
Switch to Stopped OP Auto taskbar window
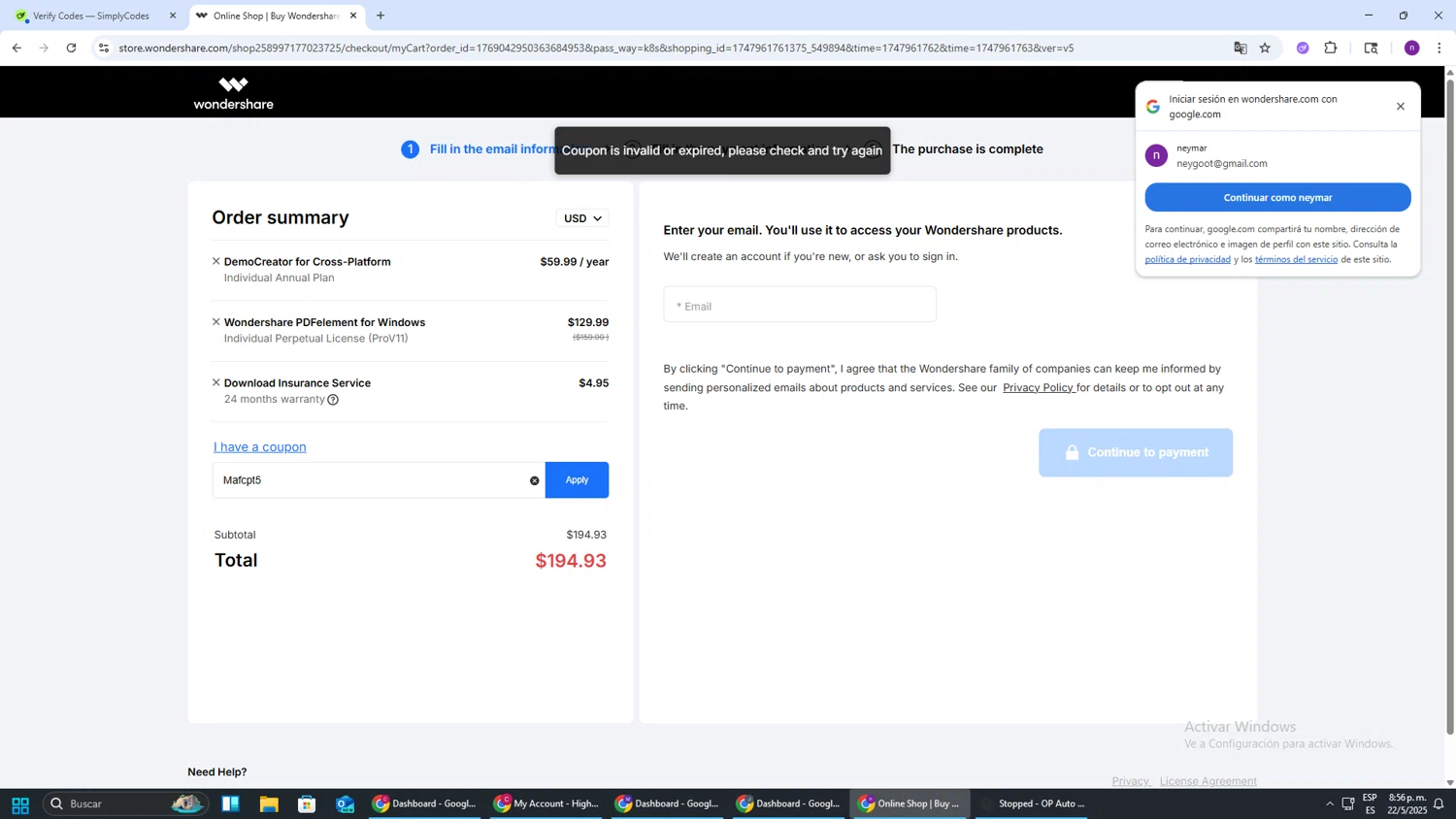point(1032,803)
